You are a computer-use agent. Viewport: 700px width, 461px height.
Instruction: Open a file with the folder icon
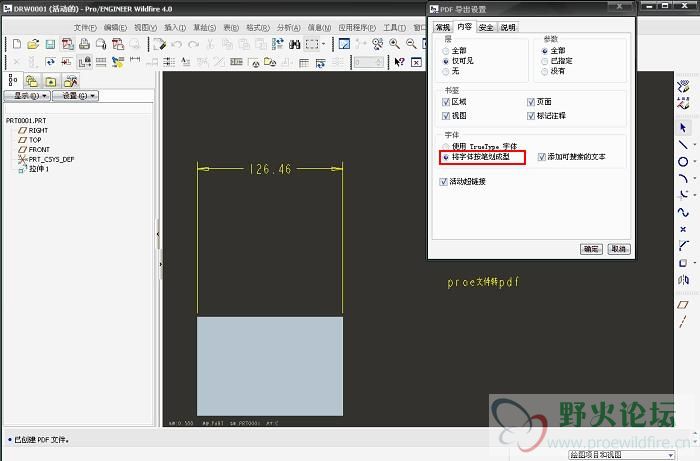33,44
